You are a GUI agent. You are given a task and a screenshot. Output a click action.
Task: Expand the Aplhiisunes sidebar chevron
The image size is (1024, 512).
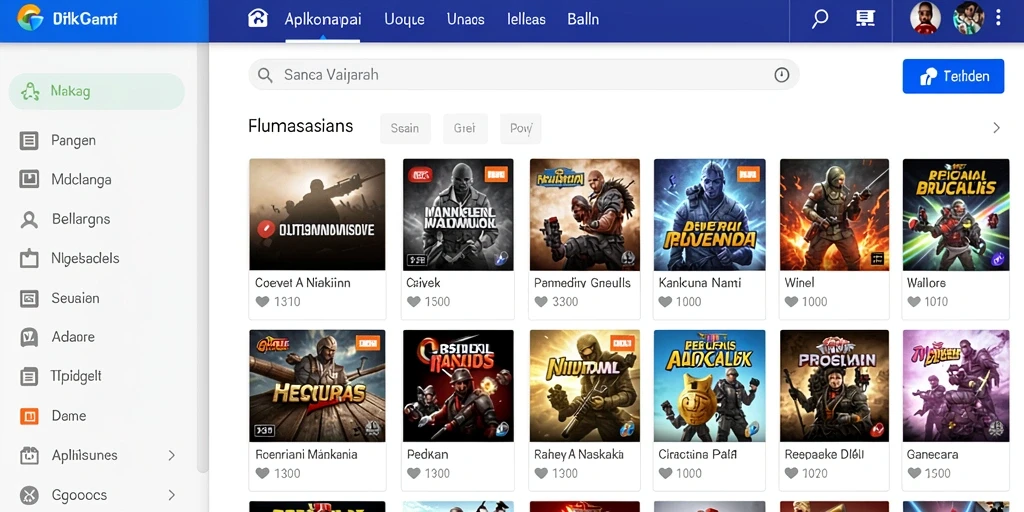point(172,455)
